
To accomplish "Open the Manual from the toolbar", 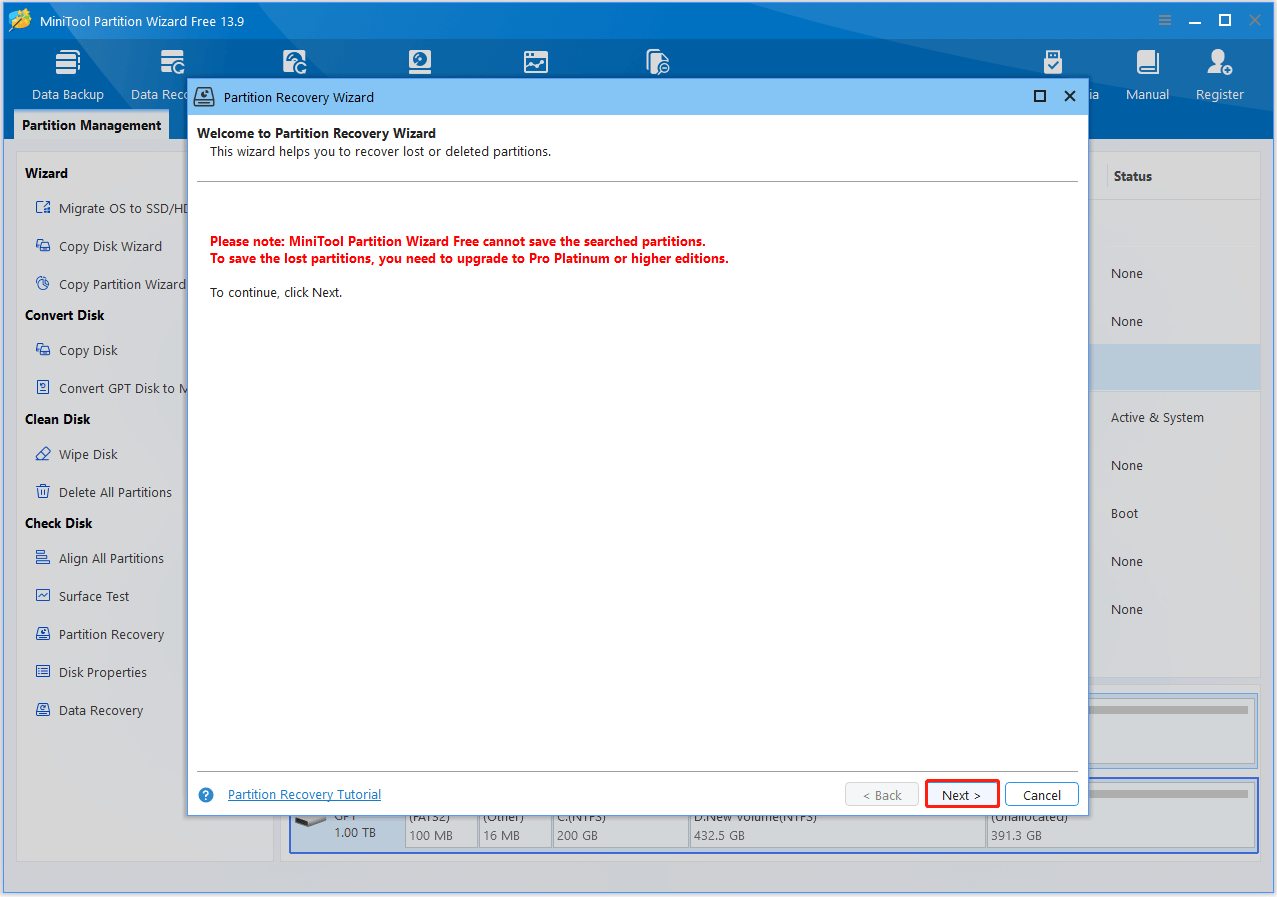I will click(1147, 75).
